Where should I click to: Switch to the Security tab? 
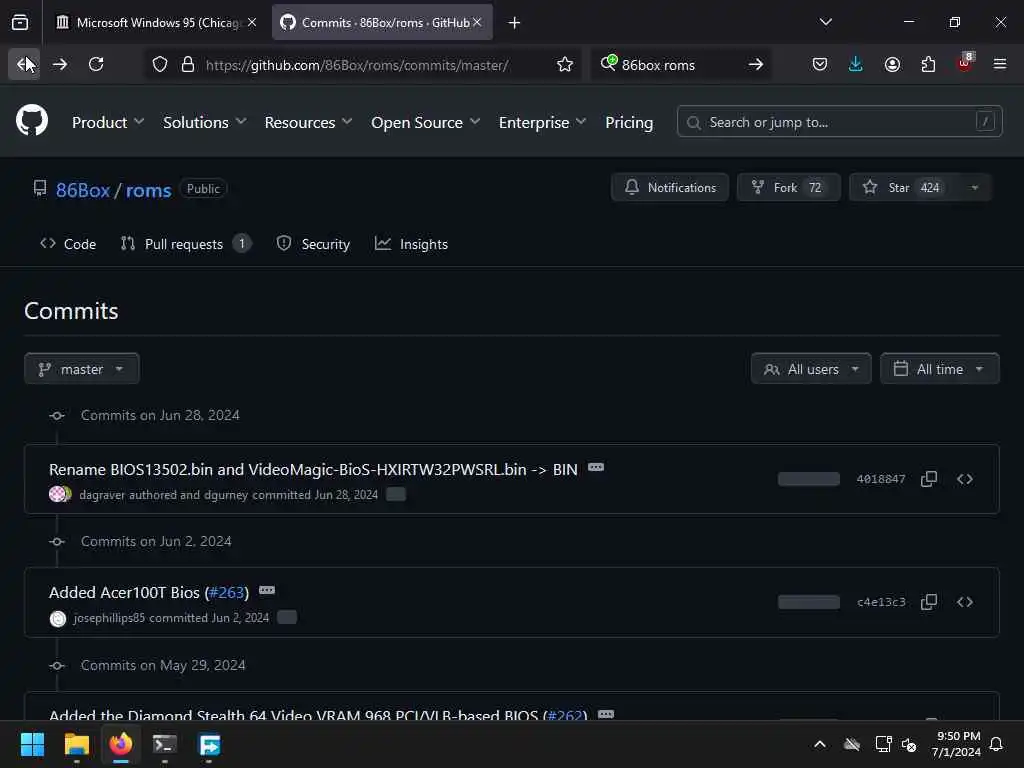313,244
